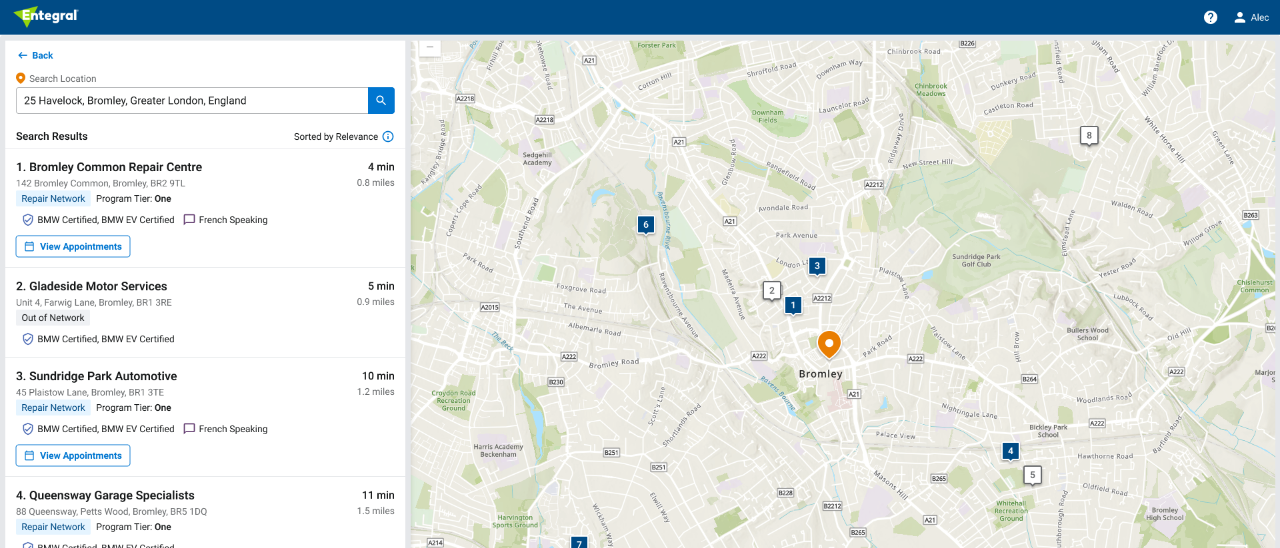1280x548 pixels.
Task: Click the 4 min travel time text
Action: click(381, 167)
